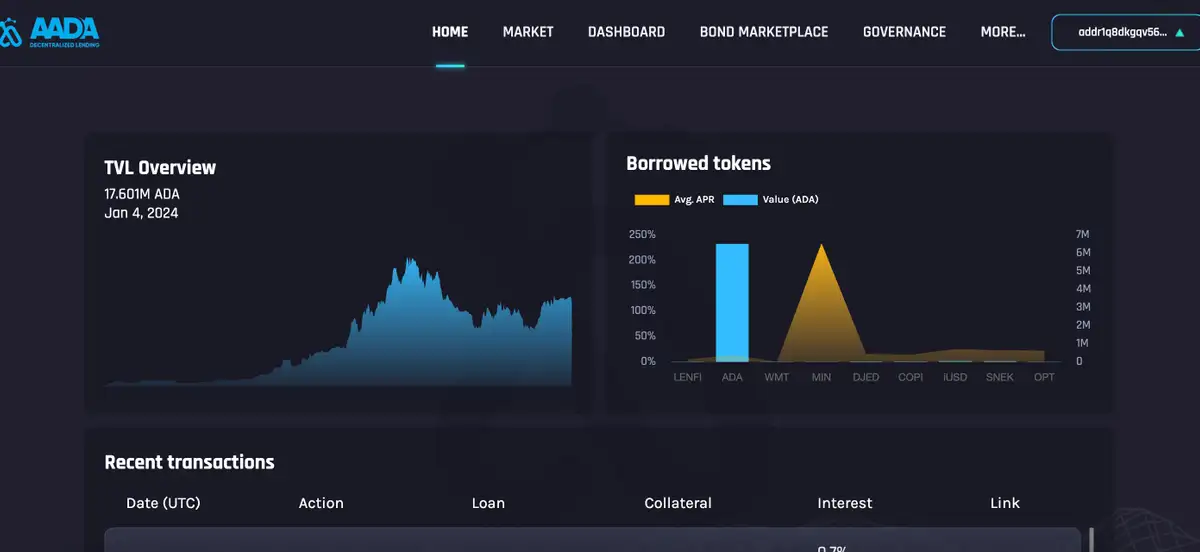
Task: Open the DASHBOARD page
Action: 626,32
